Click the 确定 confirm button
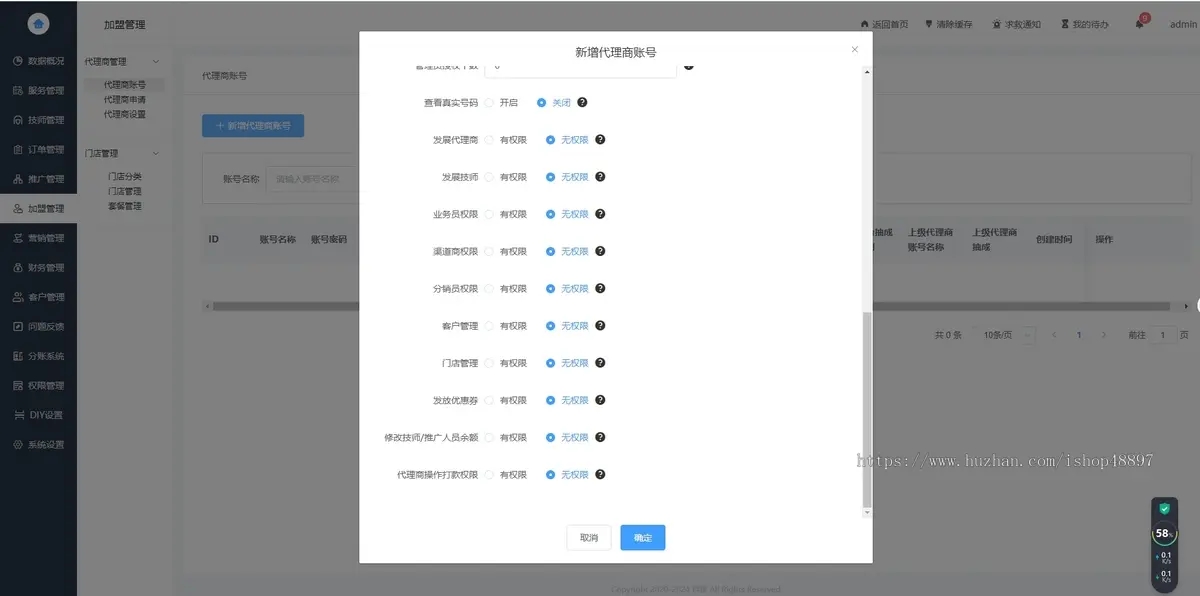This screenshot has width=1200, height=596. click(642, 537)
